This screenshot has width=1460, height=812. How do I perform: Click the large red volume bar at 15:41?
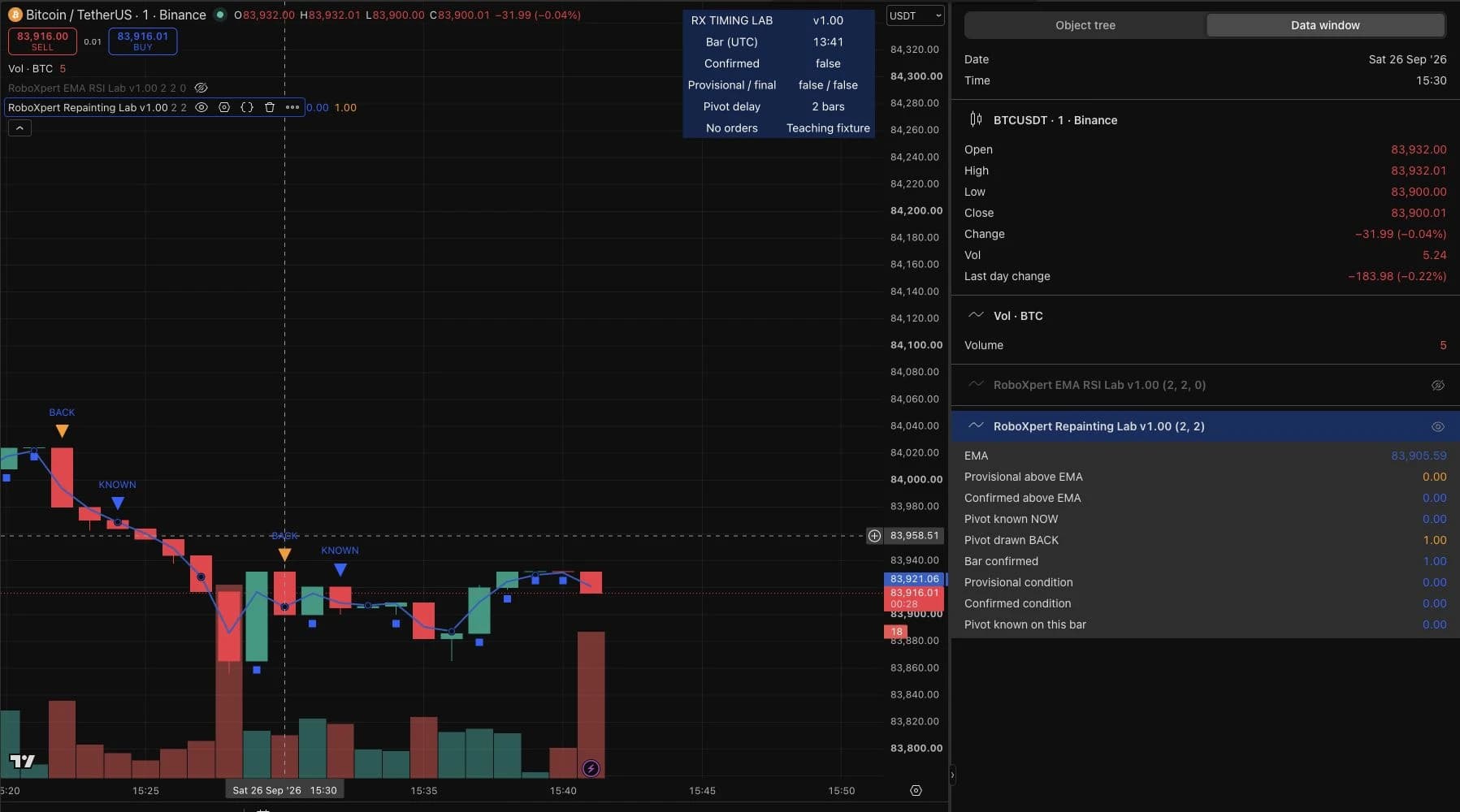coord(591,704)
